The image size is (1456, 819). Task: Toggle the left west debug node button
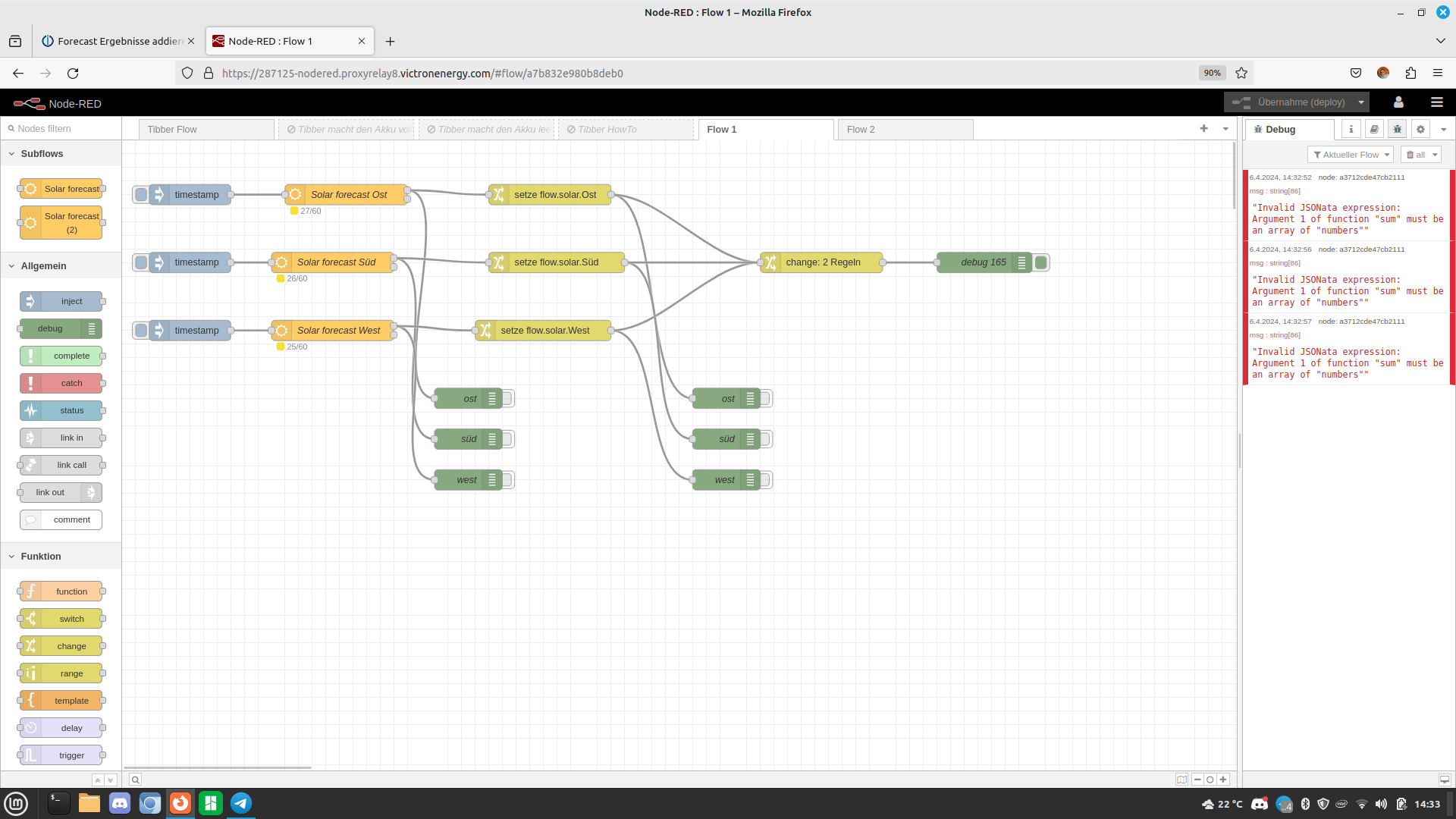[x=507, y=480]
